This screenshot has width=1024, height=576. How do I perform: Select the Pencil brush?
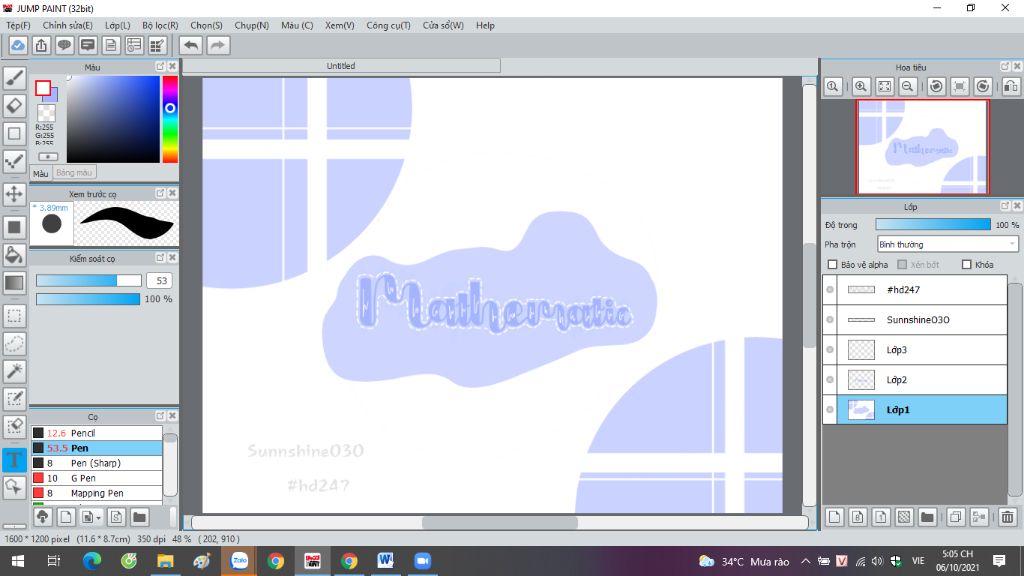tap(97, 433)
